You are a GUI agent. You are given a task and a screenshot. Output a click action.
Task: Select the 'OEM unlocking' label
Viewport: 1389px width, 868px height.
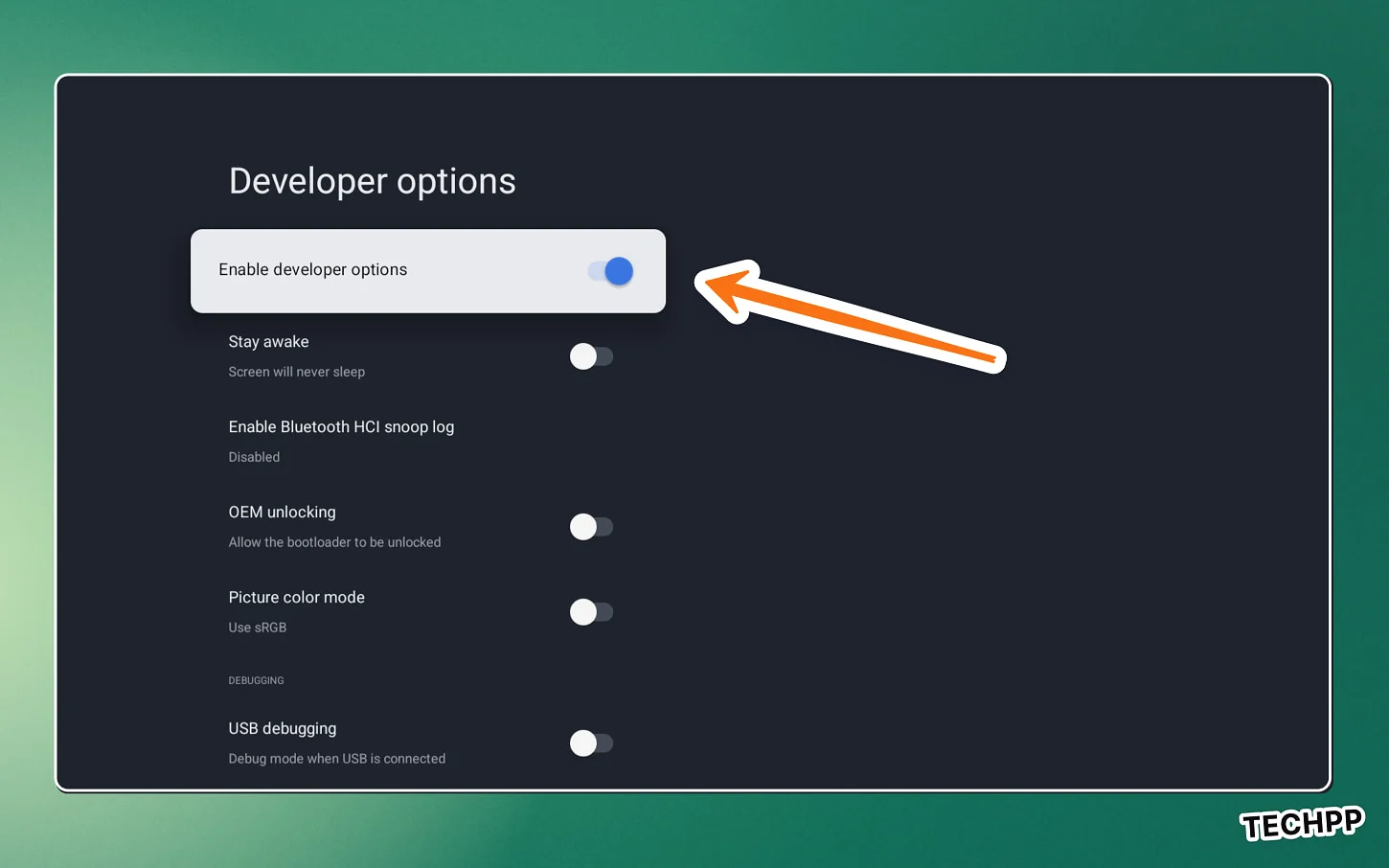pyautogui.click(x=282, y=513)
